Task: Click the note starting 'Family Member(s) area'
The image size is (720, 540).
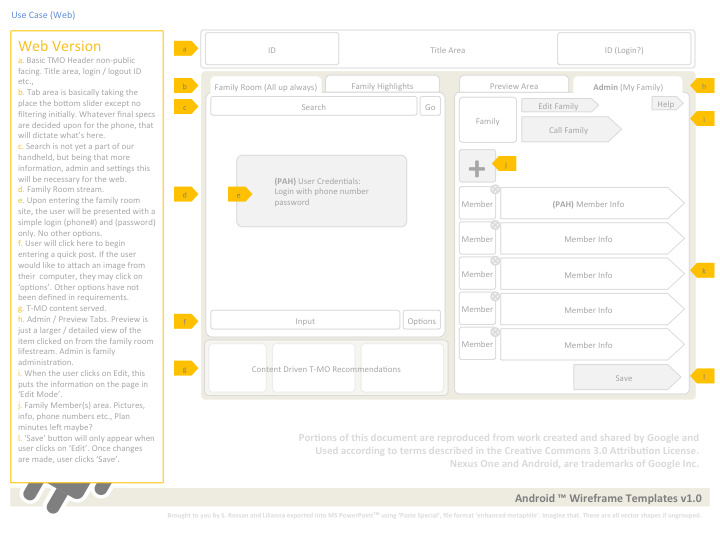Action: (81, 416)
